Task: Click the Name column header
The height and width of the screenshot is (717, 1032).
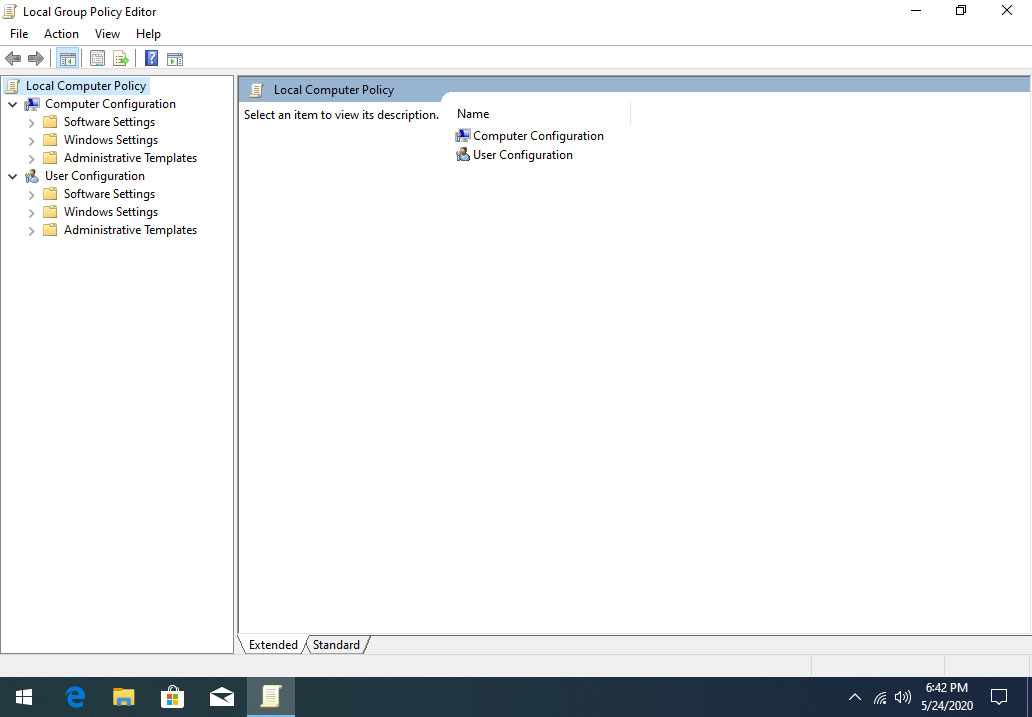Action: [x=473, y=113]
